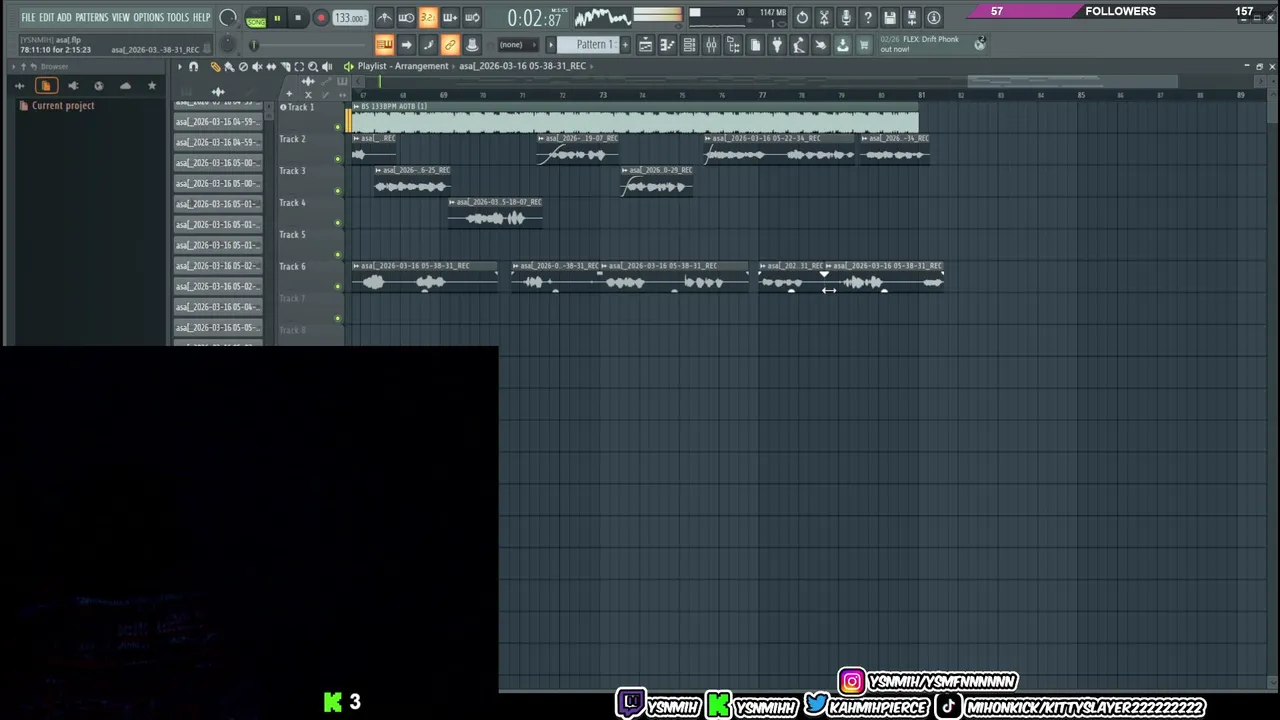Click the project info icon
This screenshot has width=1280, height=720.
click(934, 18)
